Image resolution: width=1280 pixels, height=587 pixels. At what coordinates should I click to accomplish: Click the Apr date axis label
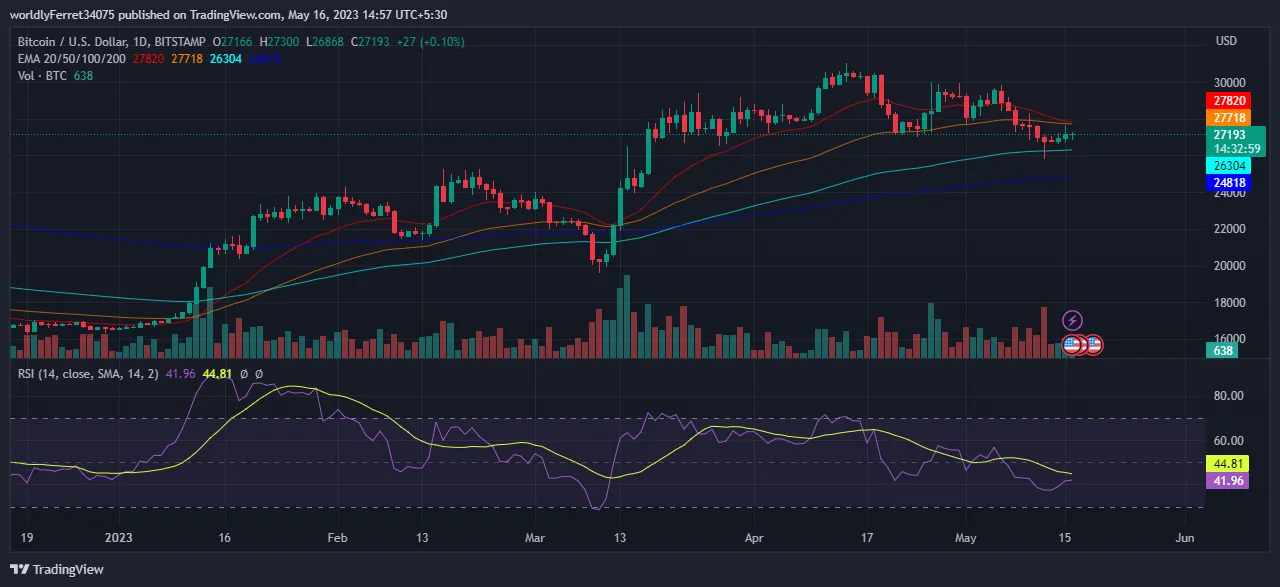point(754,538)
